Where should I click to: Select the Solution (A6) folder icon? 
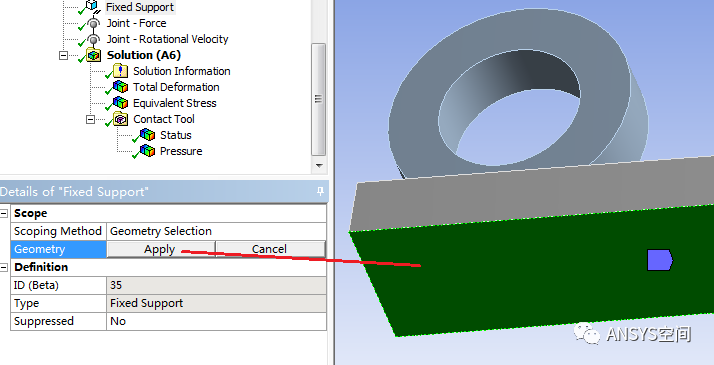click(94, 56)
